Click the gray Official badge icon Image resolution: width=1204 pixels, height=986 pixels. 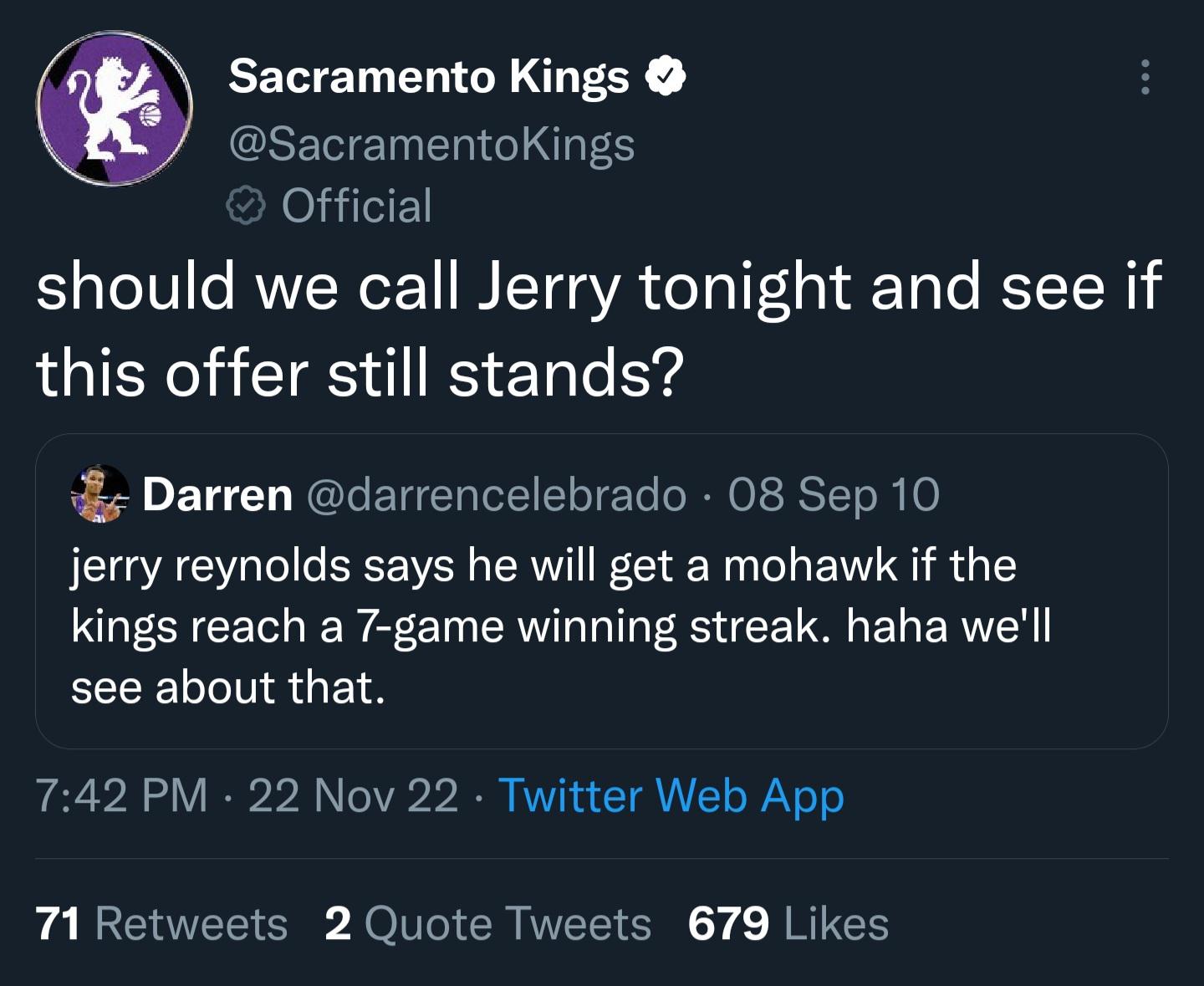pyautogui.click(x=246, y=207)
